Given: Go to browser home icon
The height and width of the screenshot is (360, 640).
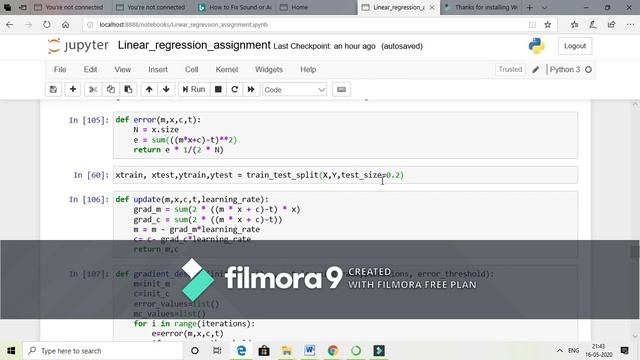Looking at the screenshot, I should point(65,24).
